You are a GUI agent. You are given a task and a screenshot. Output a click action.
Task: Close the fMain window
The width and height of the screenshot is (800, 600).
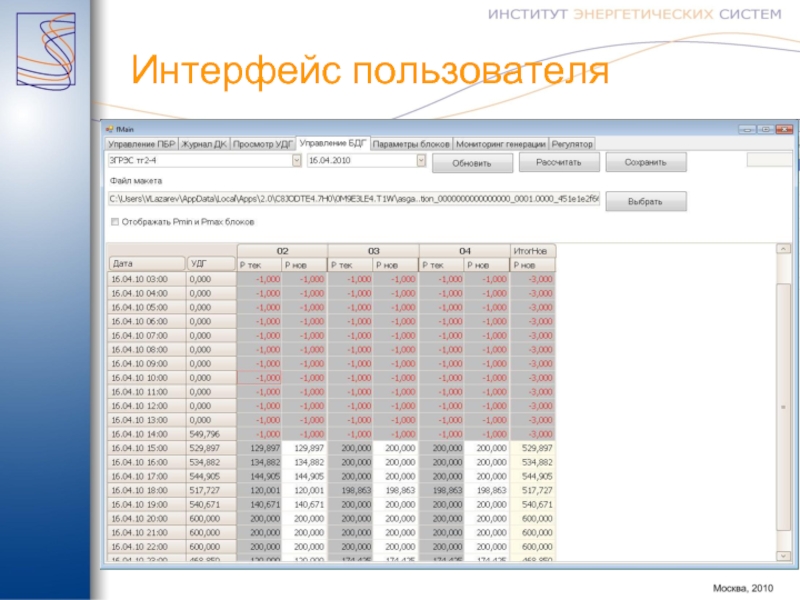(x=784, y=130)
